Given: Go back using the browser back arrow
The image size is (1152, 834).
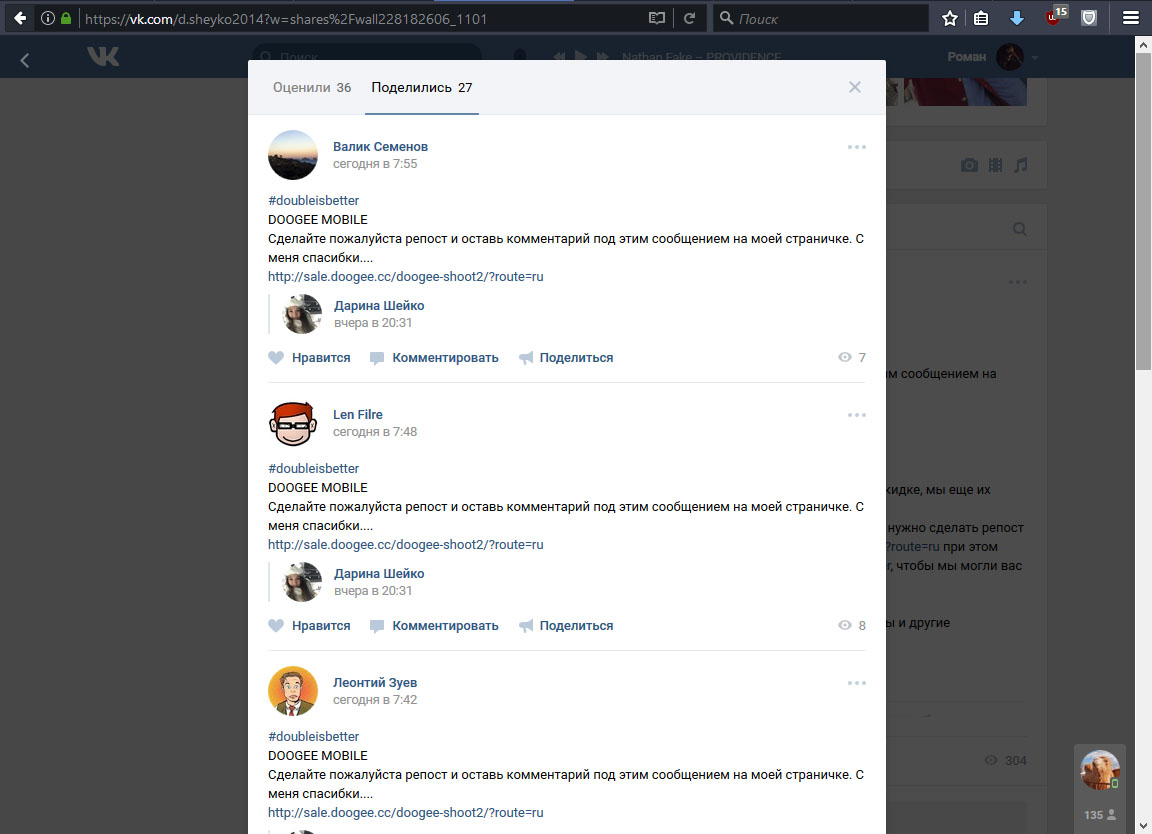Looking at the screenshot, I should point(21,18).
